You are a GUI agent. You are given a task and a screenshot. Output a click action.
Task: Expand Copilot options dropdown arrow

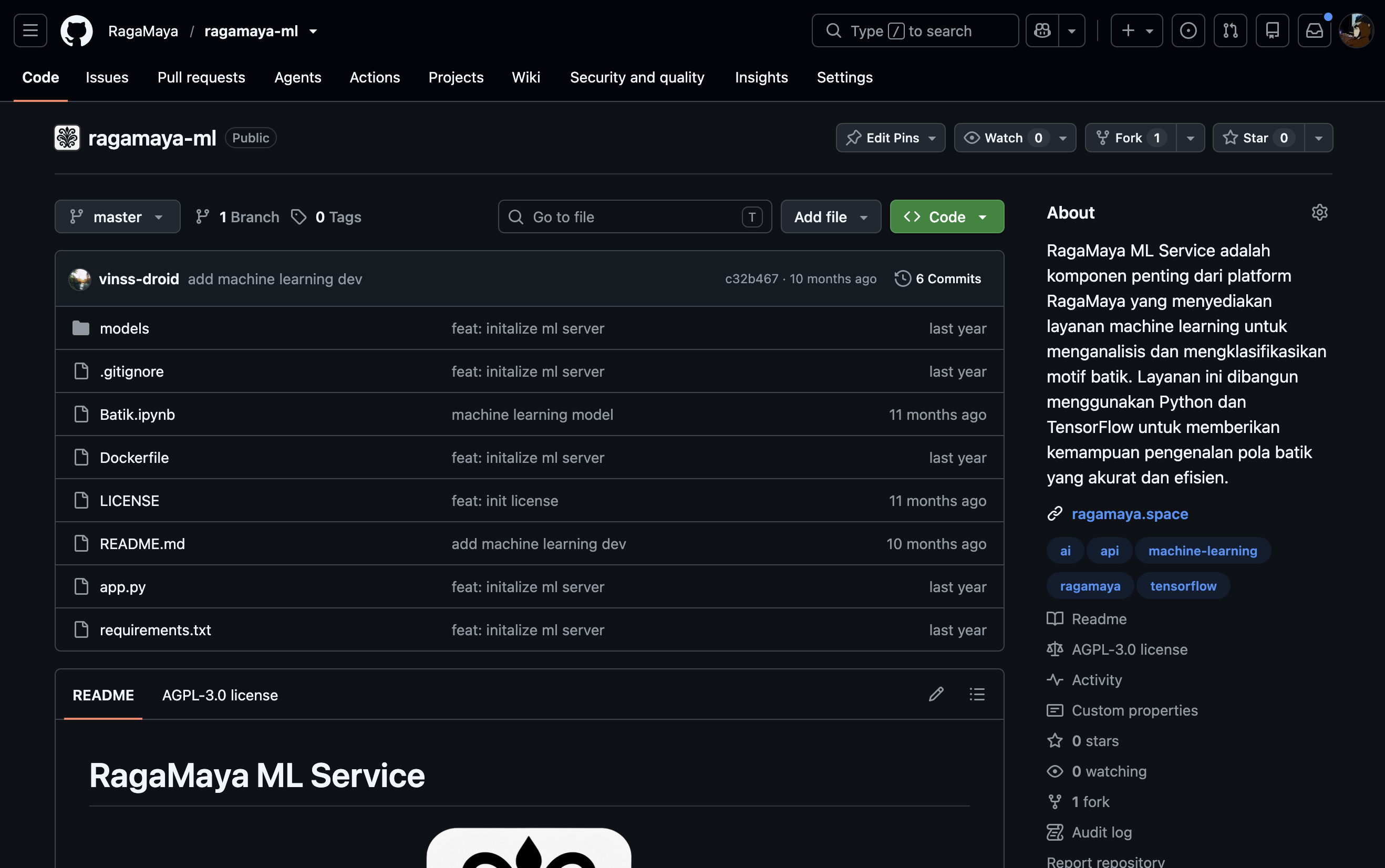pos(1072,30)
